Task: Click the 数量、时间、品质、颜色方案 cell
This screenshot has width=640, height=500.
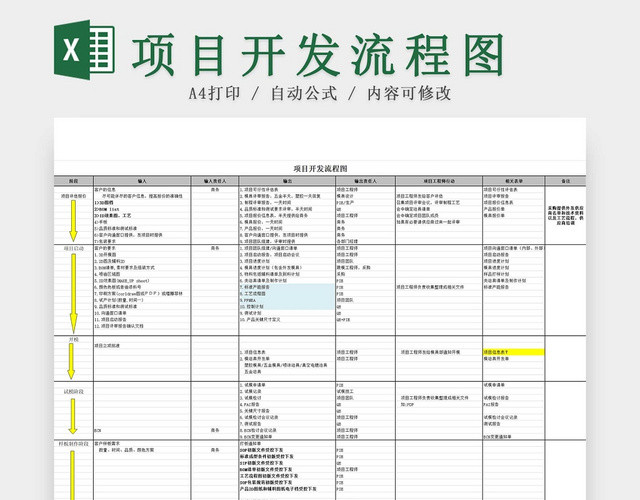Action: click(x=127, y=450)
